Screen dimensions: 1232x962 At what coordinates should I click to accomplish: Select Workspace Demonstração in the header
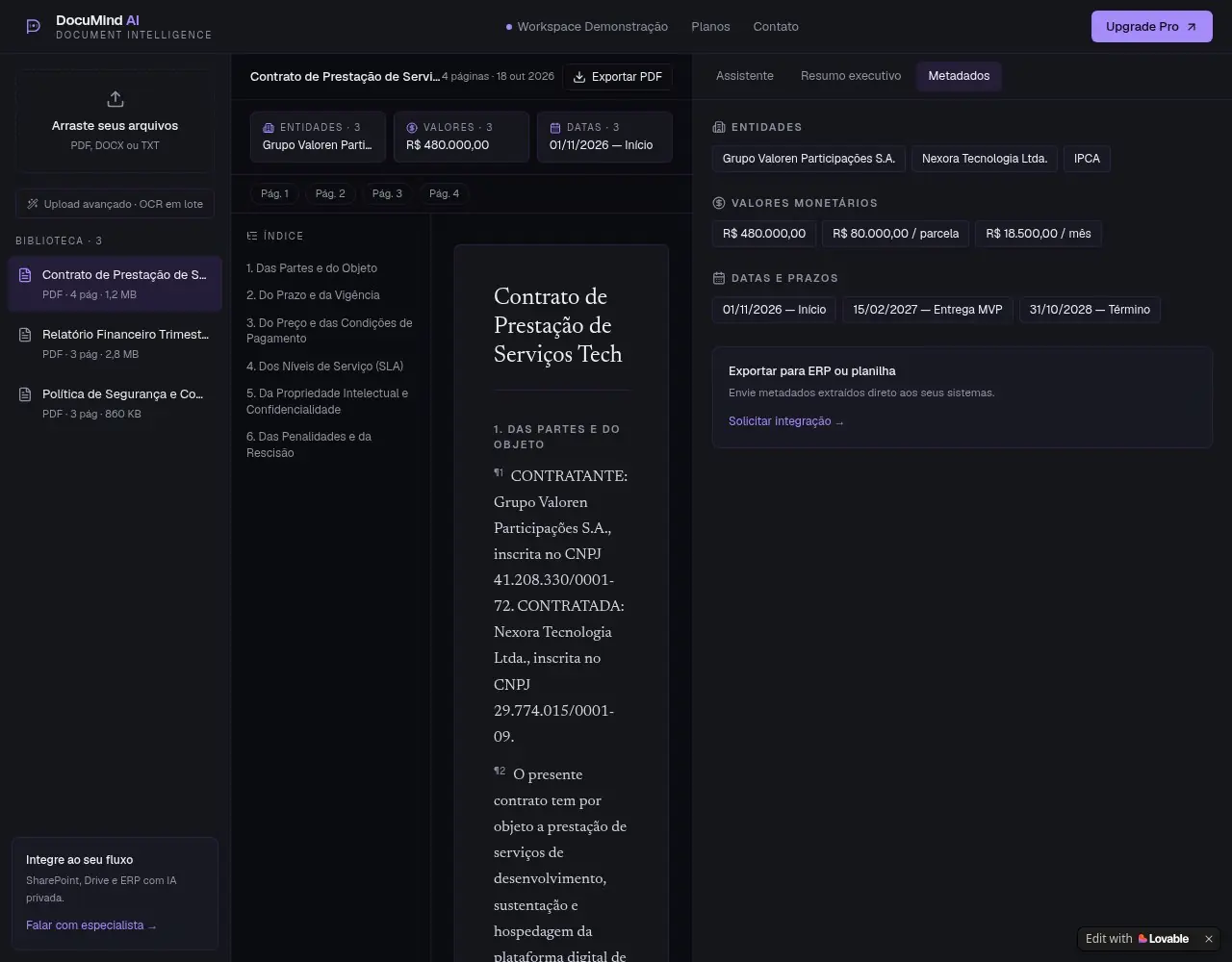587,27
